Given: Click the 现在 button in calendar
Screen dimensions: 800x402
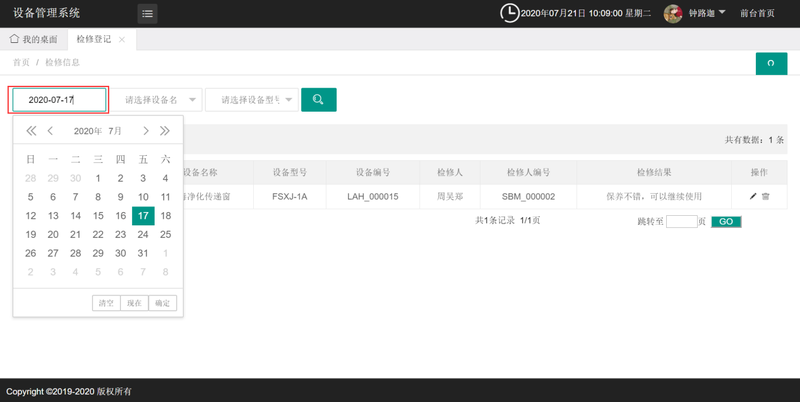Looking at the screenshot, I should (x=134, y=303).
